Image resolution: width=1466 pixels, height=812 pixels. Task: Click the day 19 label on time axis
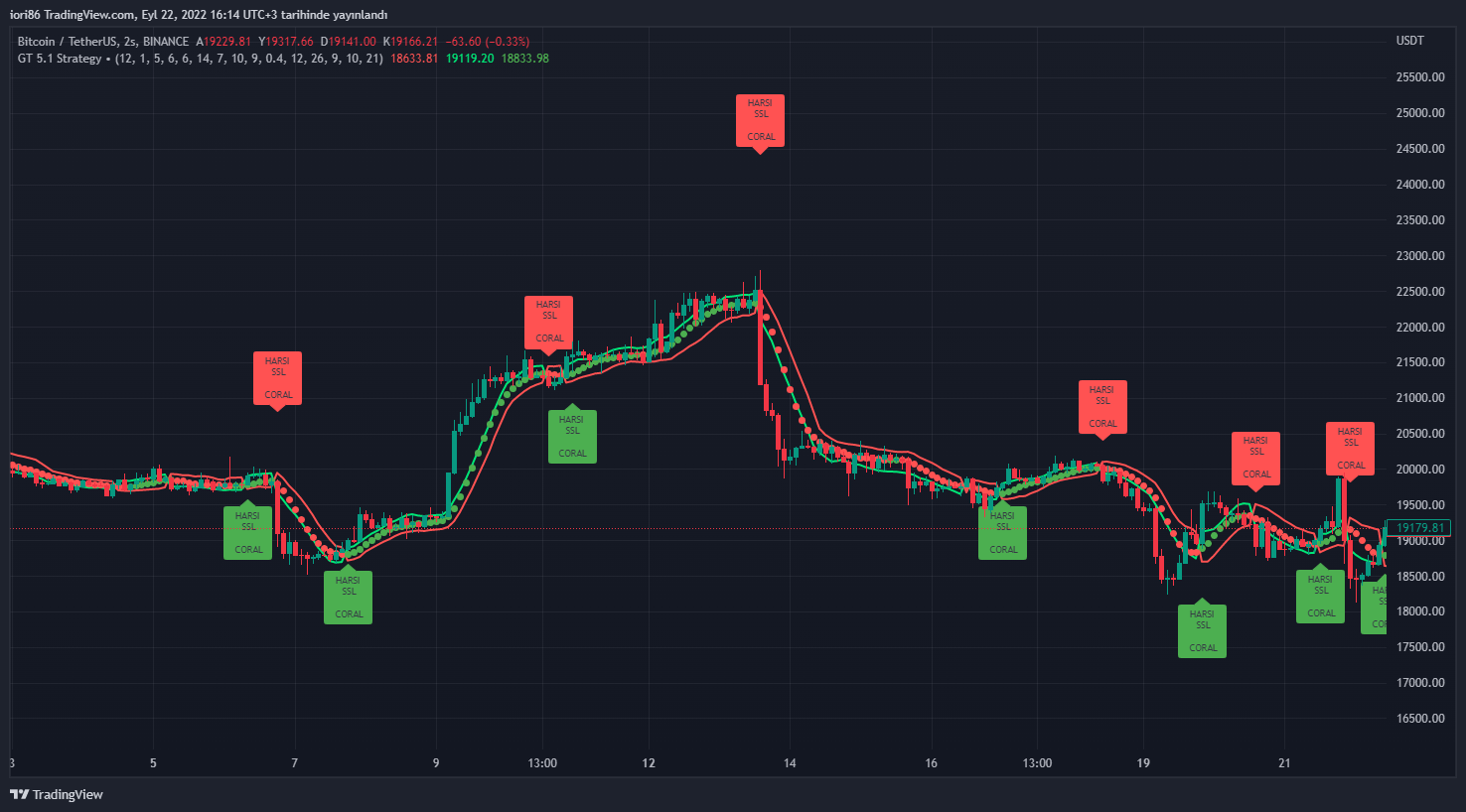[x=1143, y=763]
